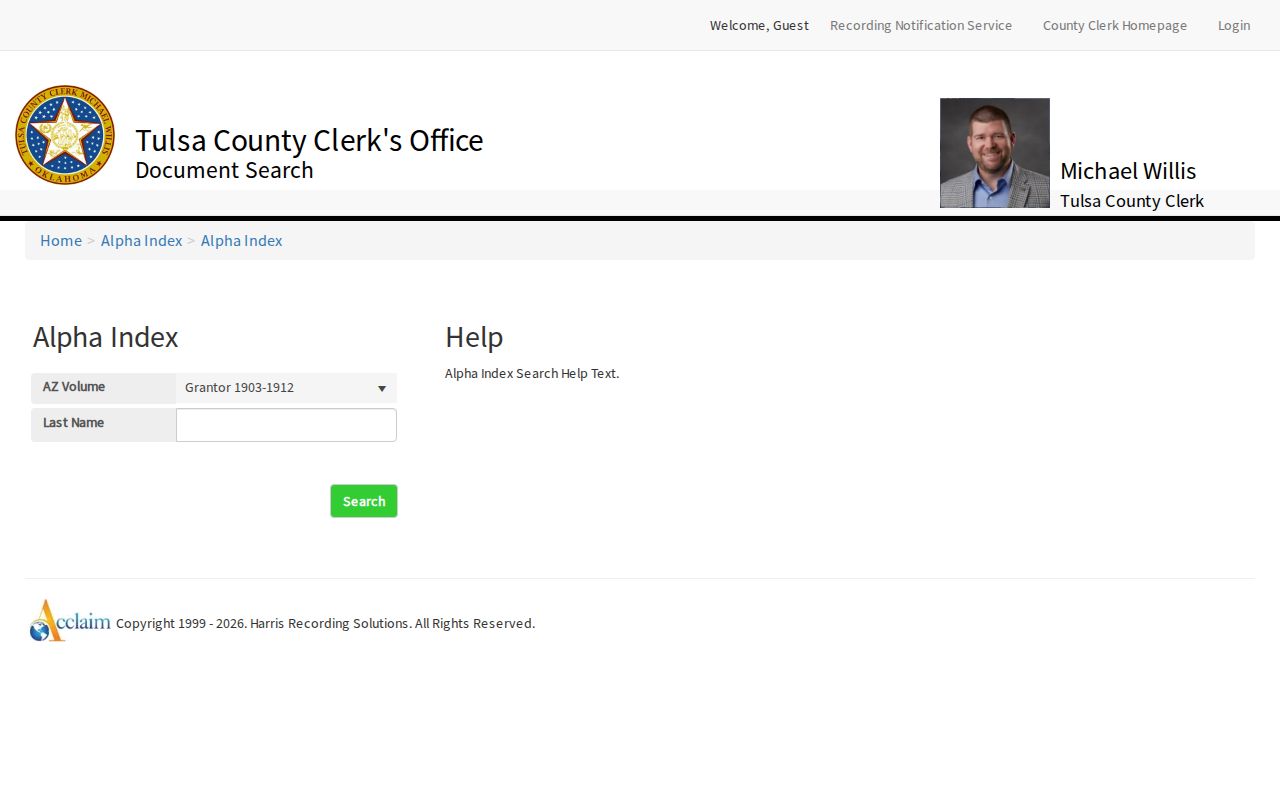The width and height of the screenshot is (1280, 800).
Task: Click the "Tulsa County Clerk's Office" title
Action: 309,140
